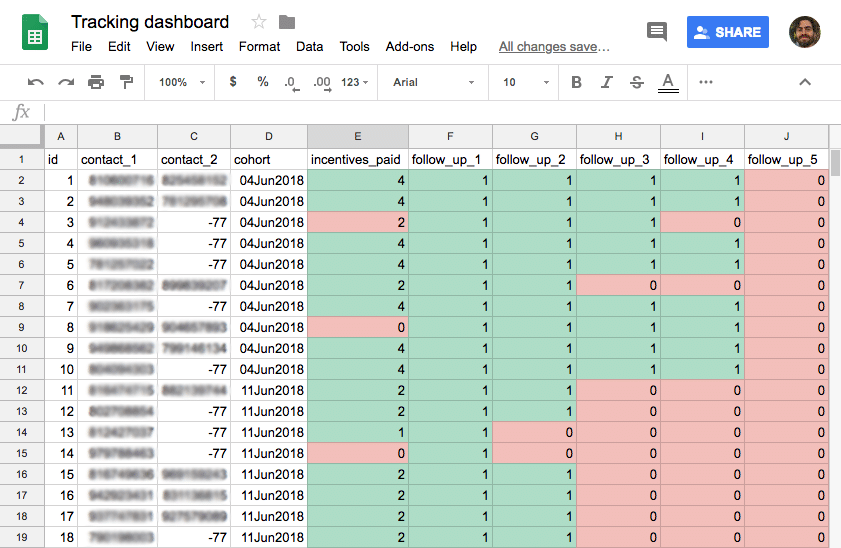Open the Edit menu

pyautogui.click(x=119, y=47)
